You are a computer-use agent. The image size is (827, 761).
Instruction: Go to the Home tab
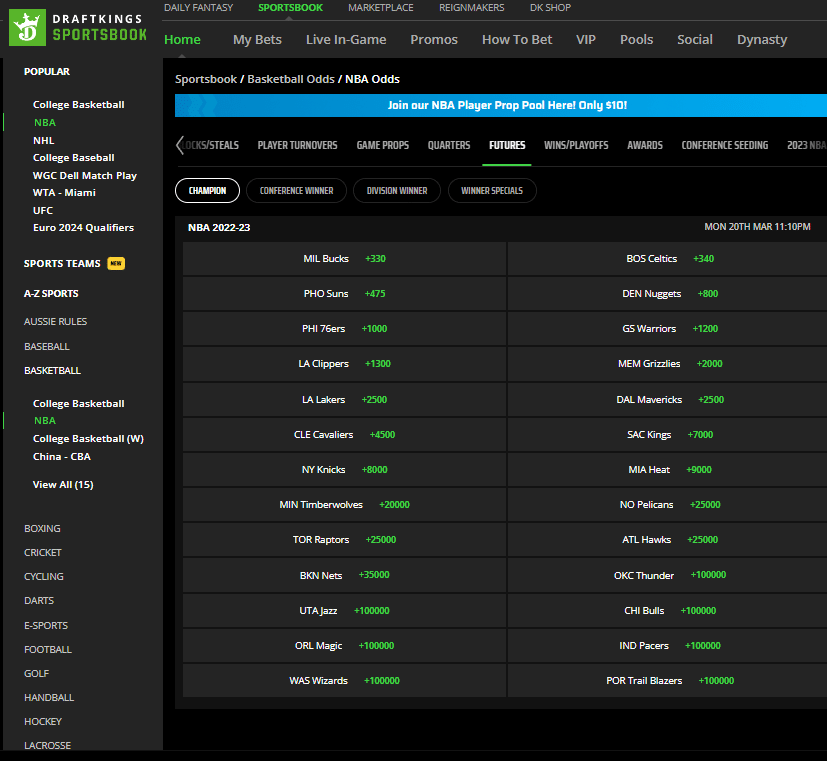(x=182, y=40)
